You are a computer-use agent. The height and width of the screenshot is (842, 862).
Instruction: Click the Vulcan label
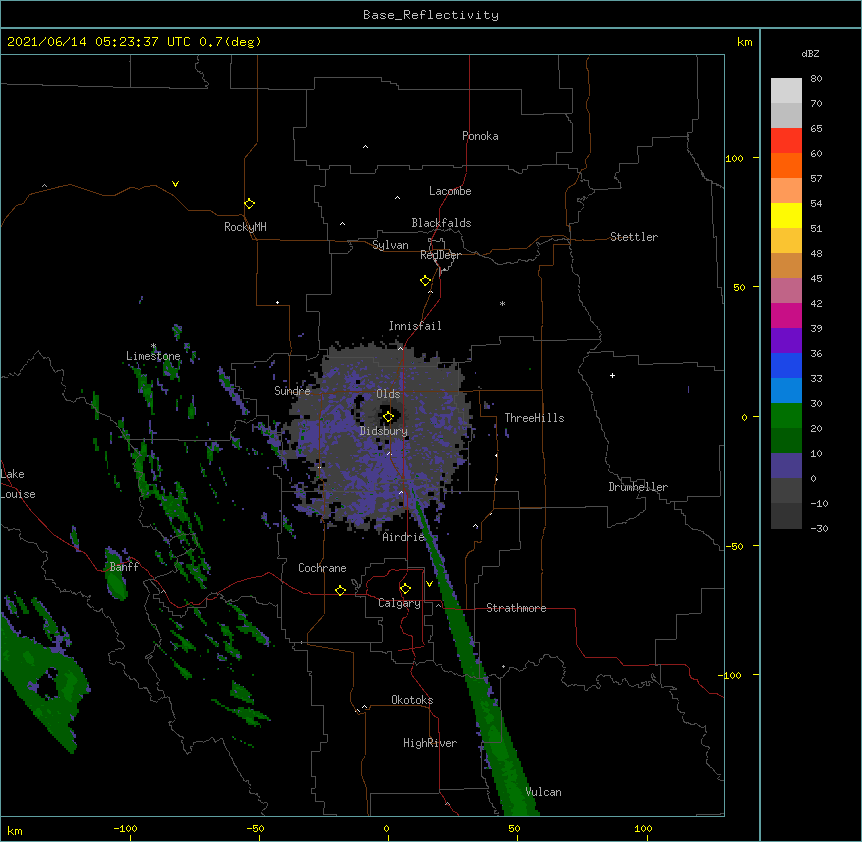pyautogui.click(x=543, y=792)
